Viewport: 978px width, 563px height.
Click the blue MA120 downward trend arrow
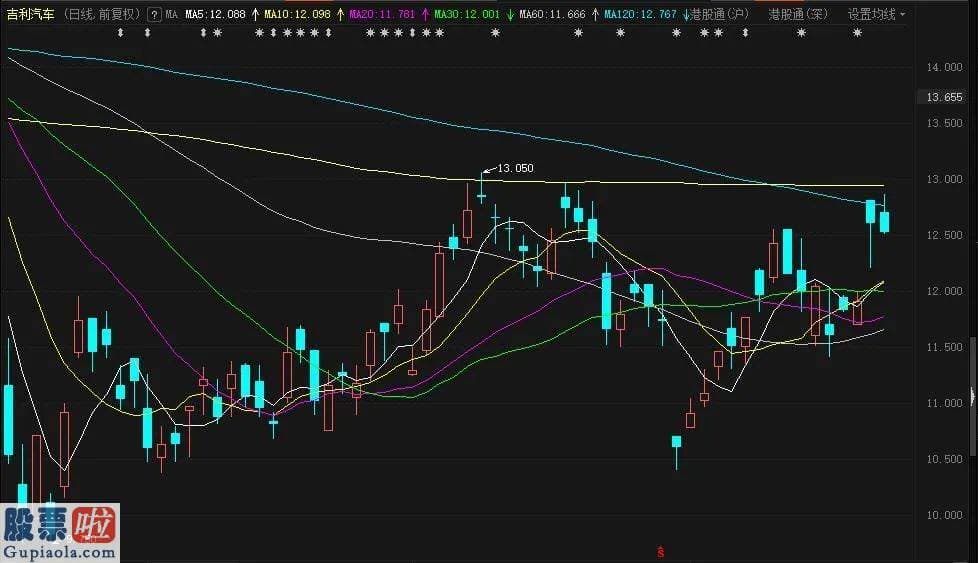[x=685, y=14]
